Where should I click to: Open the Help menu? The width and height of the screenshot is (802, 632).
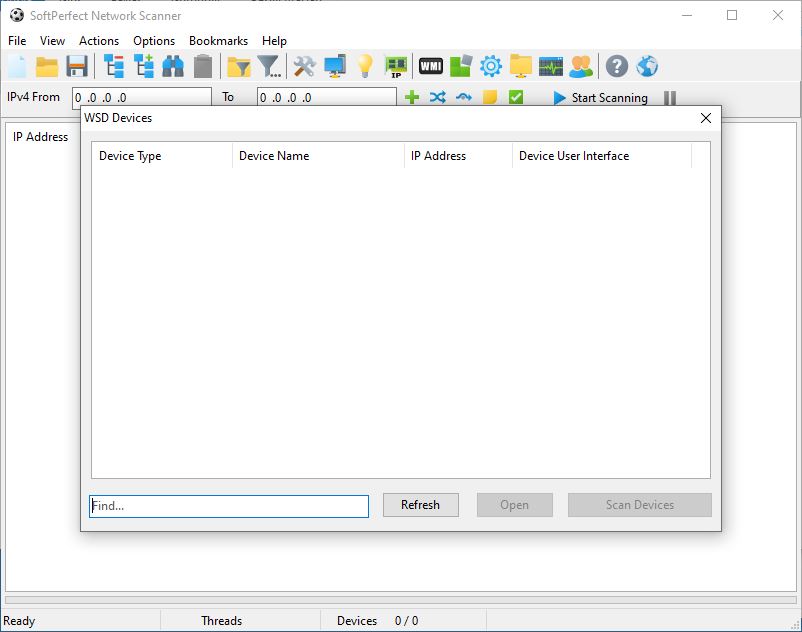[274, 41]
